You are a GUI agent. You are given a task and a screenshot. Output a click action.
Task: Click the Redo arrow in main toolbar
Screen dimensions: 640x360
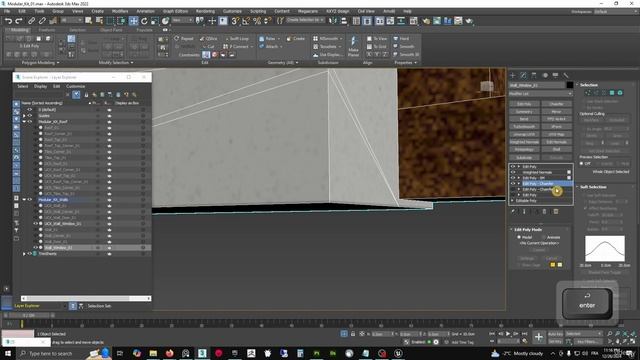click(19, 21)
